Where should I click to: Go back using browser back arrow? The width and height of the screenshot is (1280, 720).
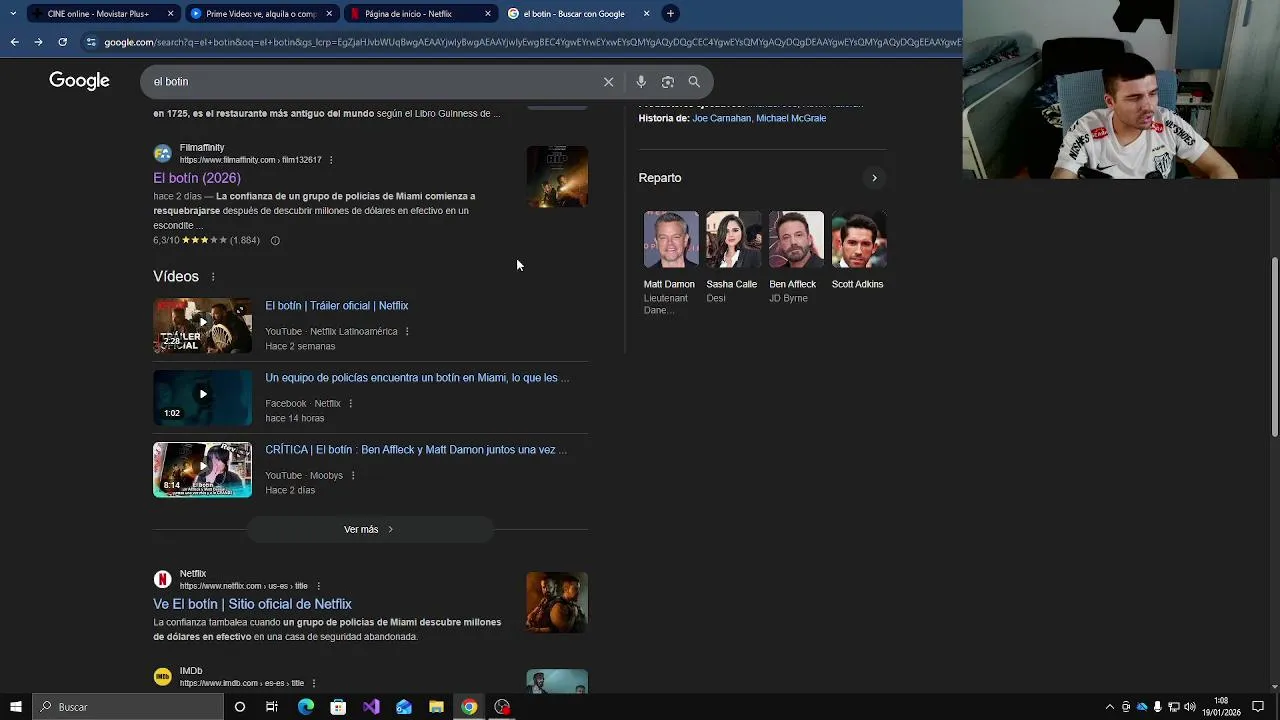(x=14, y=42)
